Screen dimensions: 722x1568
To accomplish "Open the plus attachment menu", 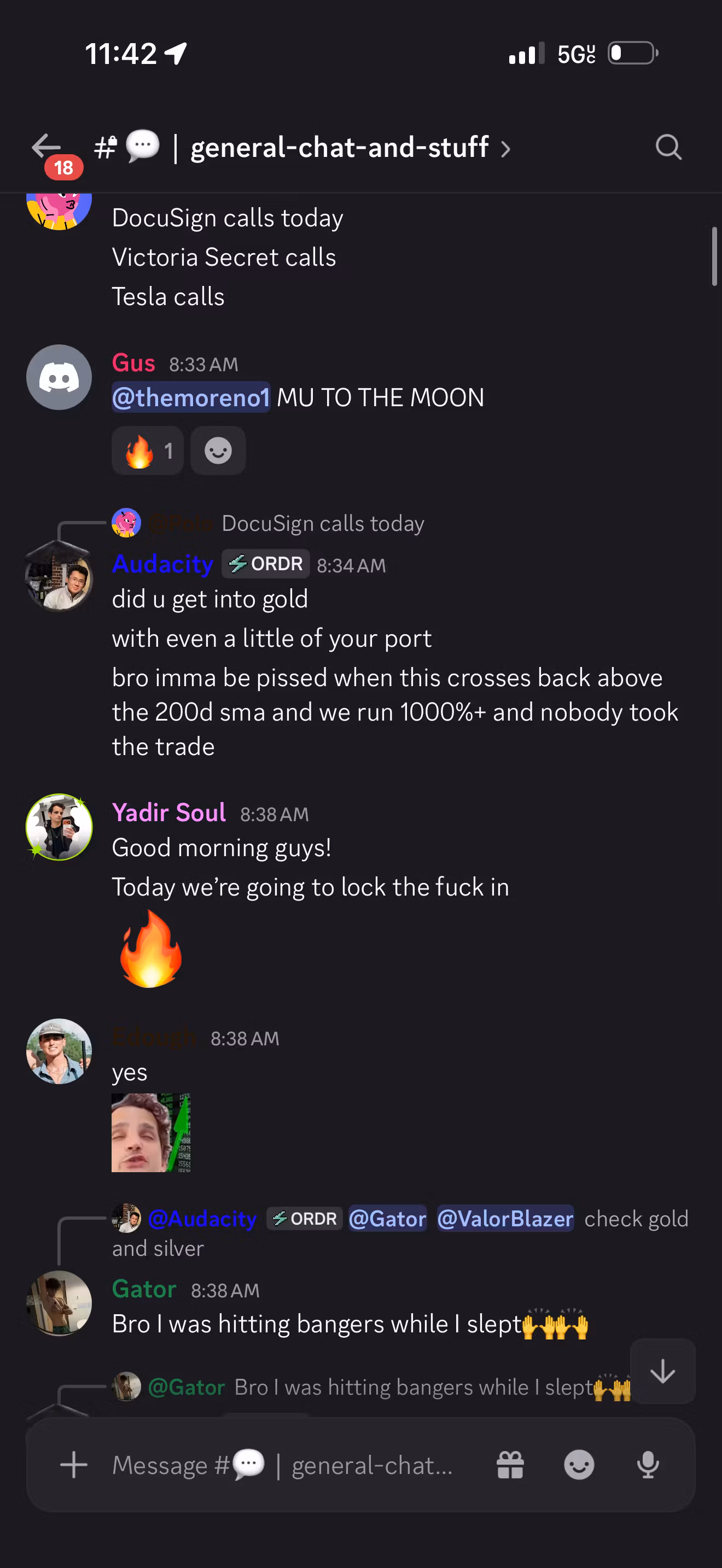I will (74, 1465).
